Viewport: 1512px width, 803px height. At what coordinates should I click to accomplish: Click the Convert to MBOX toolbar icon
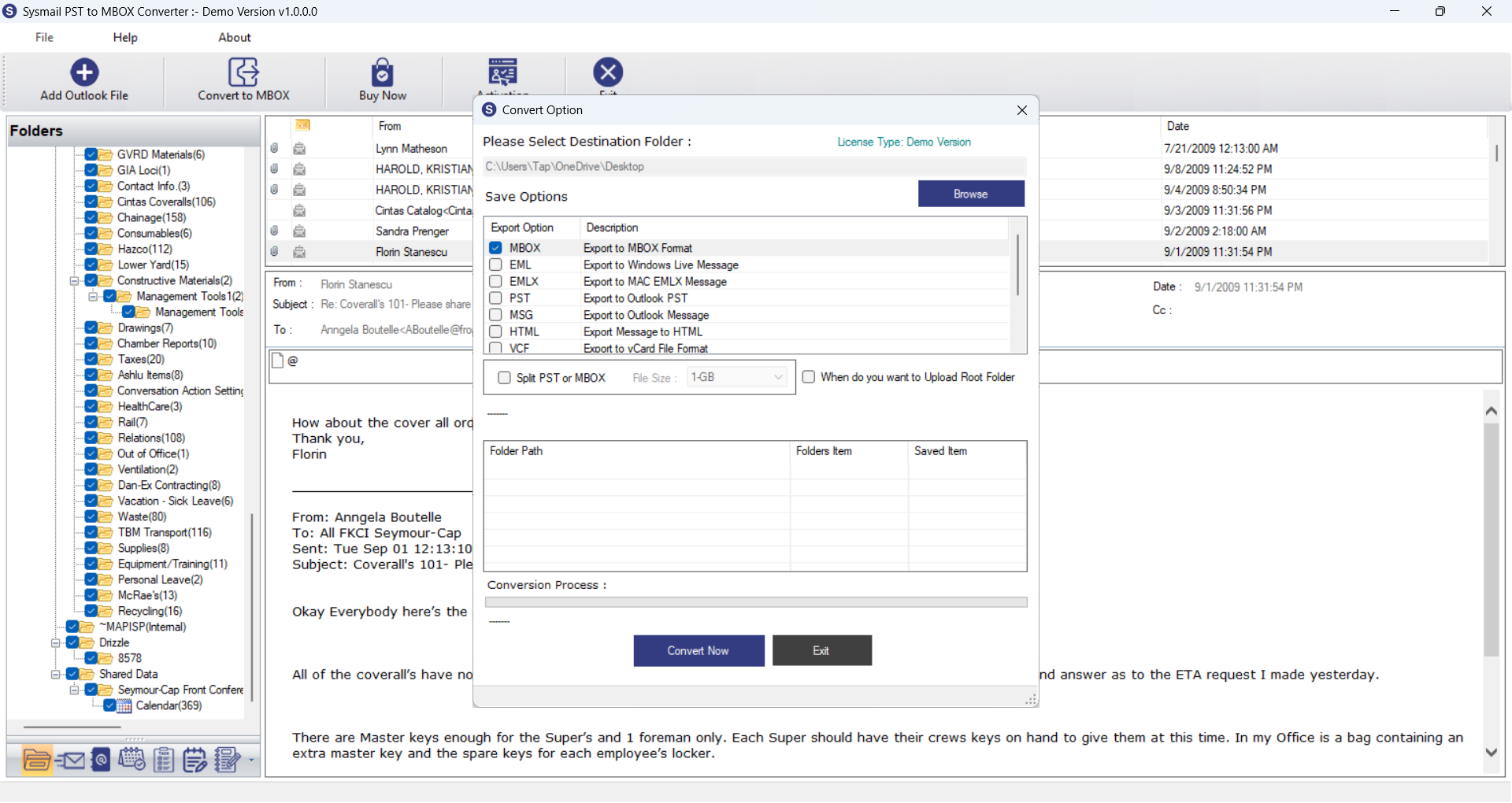pyautogui.click(x=243, y=72)
